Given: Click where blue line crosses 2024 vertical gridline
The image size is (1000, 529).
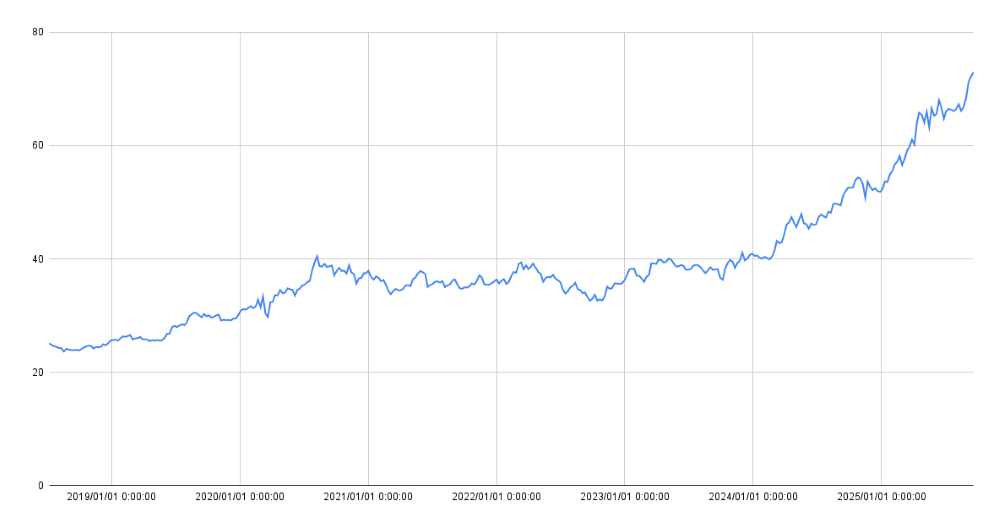Looking at the screenshot, I should click(752, 254).
